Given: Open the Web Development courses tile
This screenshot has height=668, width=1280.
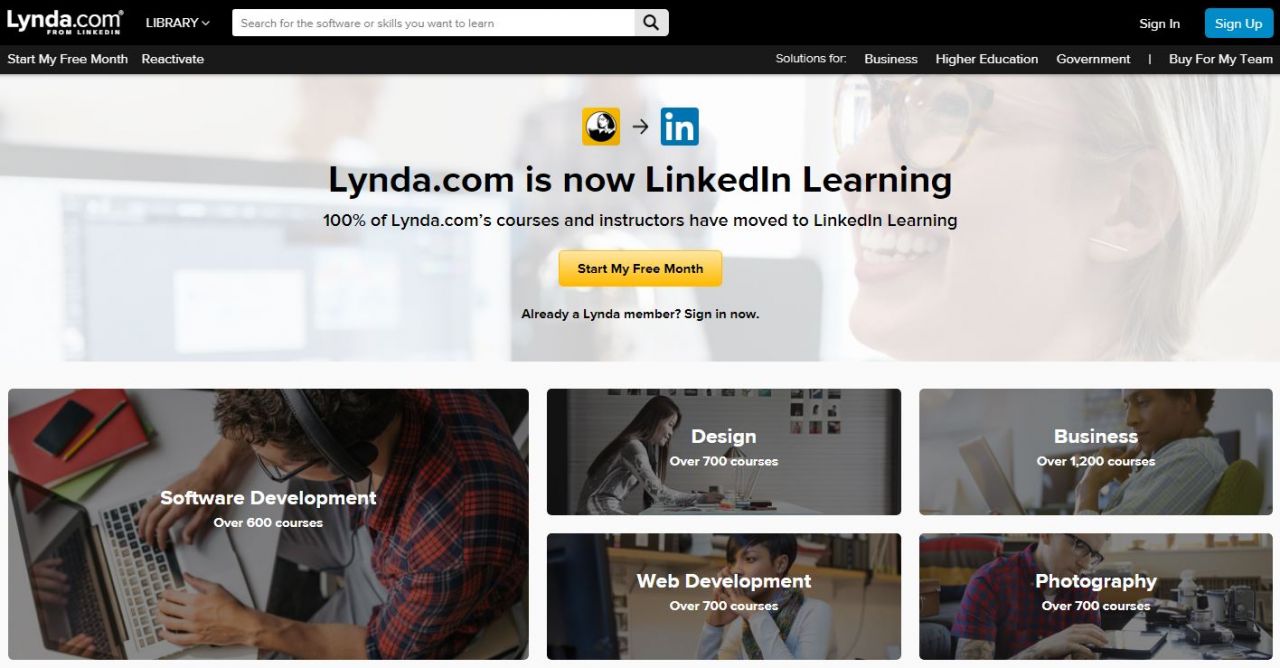Looking at the screenshot, I should click(x=724, y=596).
